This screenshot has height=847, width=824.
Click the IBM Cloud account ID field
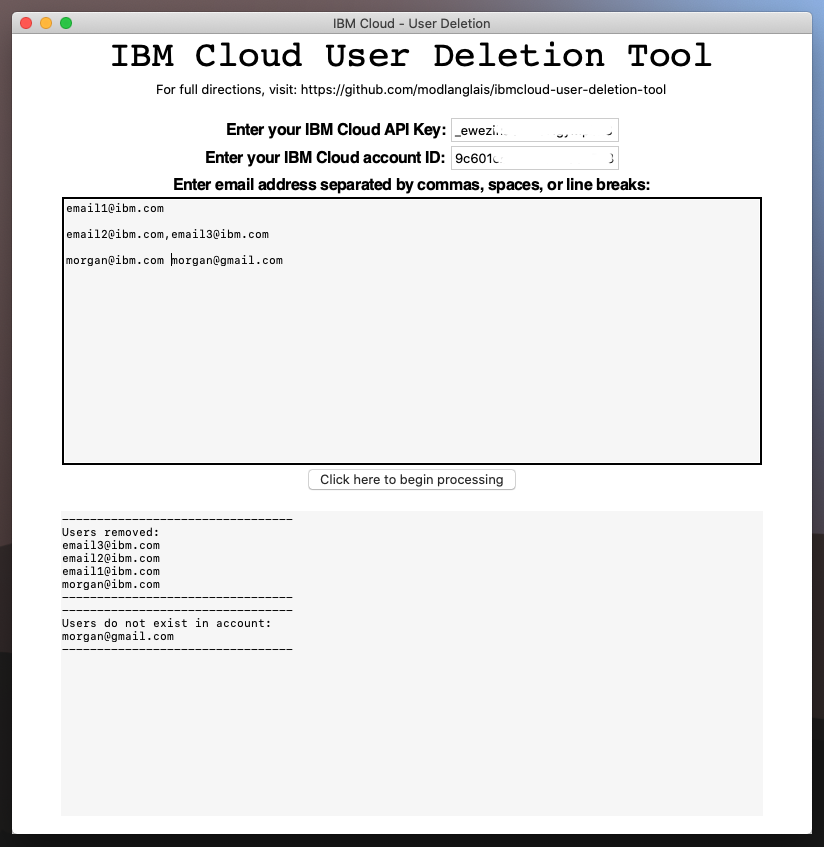click(x=534, y=158)
